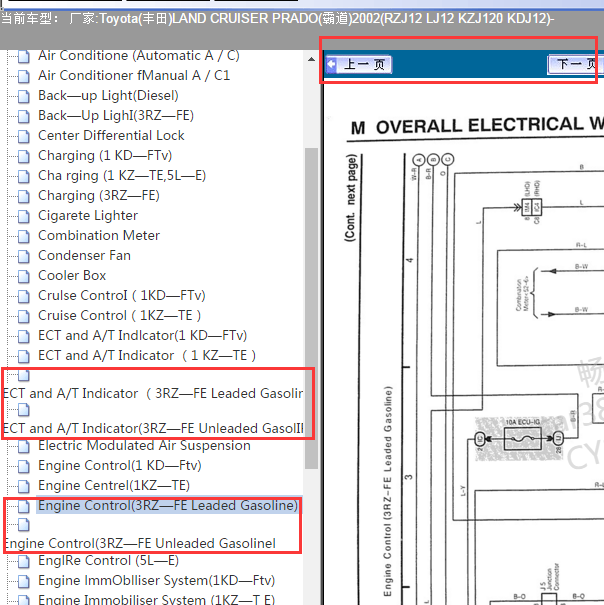Click page icon beside Cigarete Lighter
This screenshot has height=605, width=604.
click(x=24, y=216)
